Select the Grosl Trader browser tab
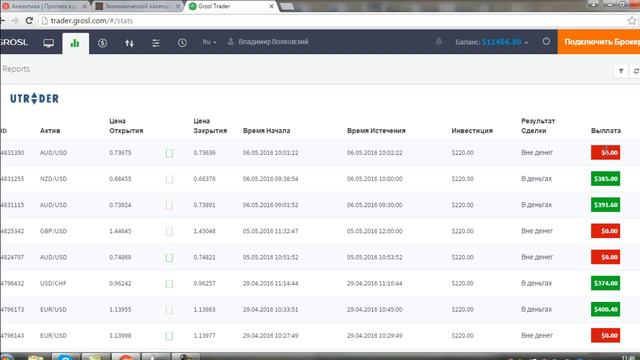 231,6
